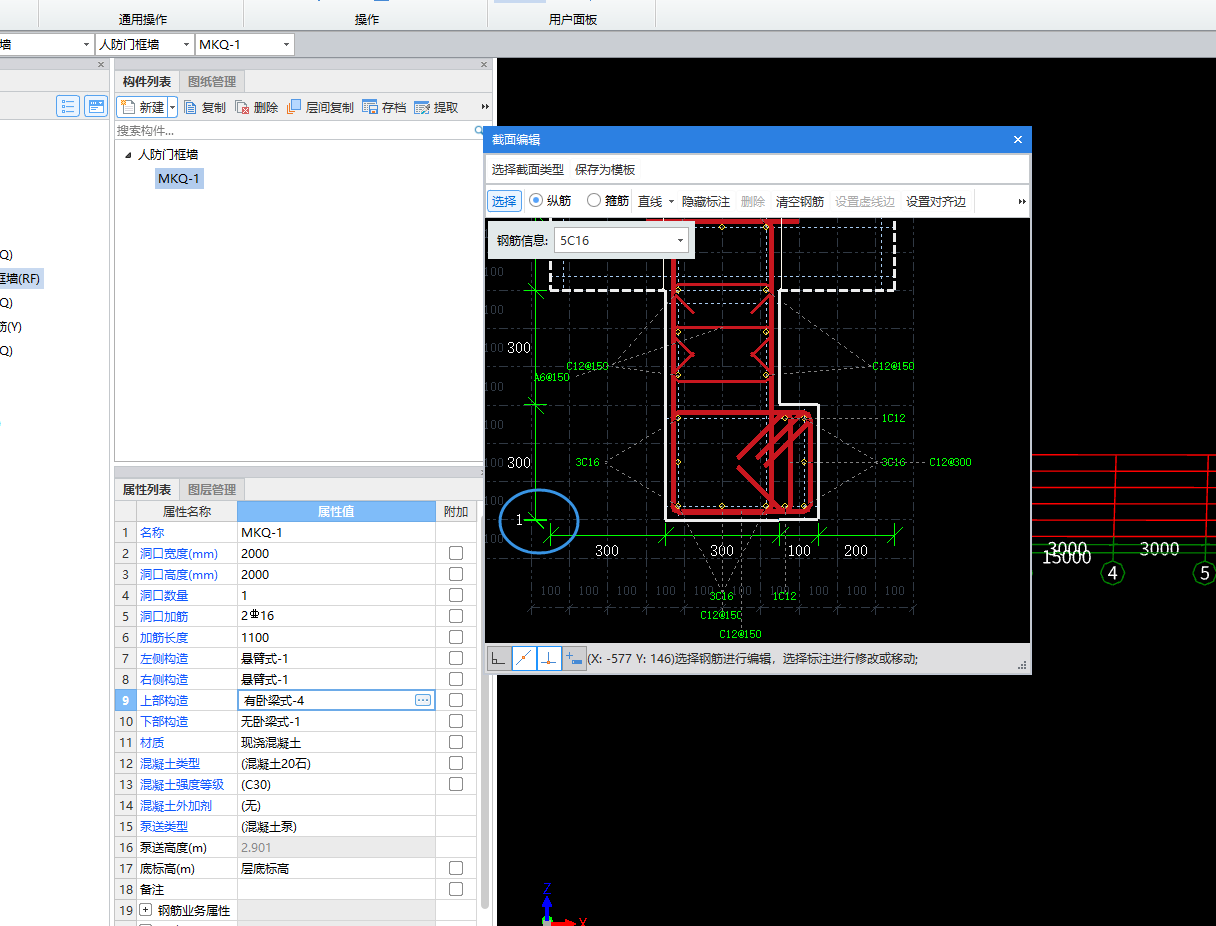Viewport: 1216px width, 926px height.
Task: Click the 下部构造 value 无卧梁式-1
Action: pos(336,721)
